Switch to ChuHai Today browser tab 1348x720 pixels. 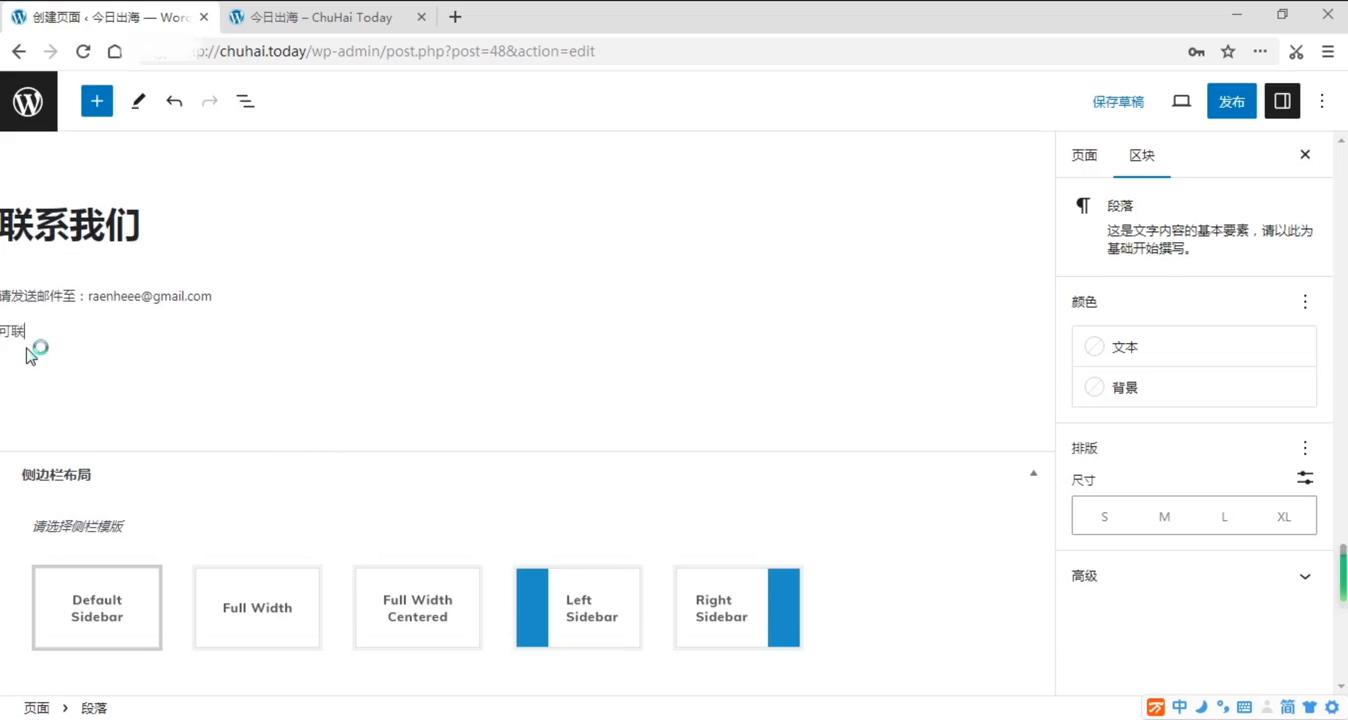(x=320, y=17)
